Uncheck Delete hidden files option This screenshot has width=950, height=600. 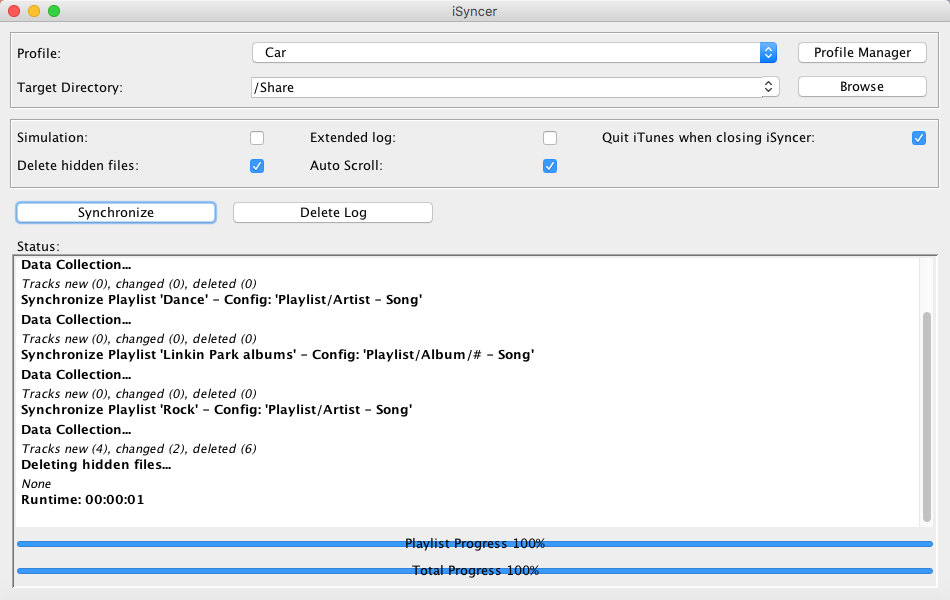point(257,166)
